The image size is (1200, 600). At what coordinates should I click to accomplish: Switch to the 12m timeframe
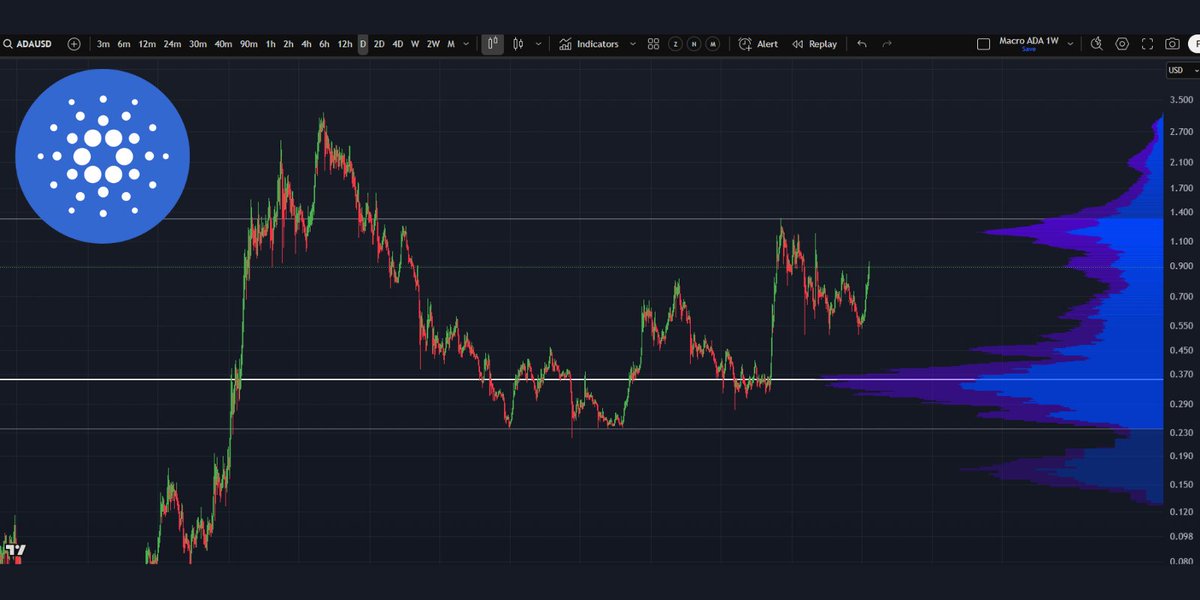tap(147, 44)
